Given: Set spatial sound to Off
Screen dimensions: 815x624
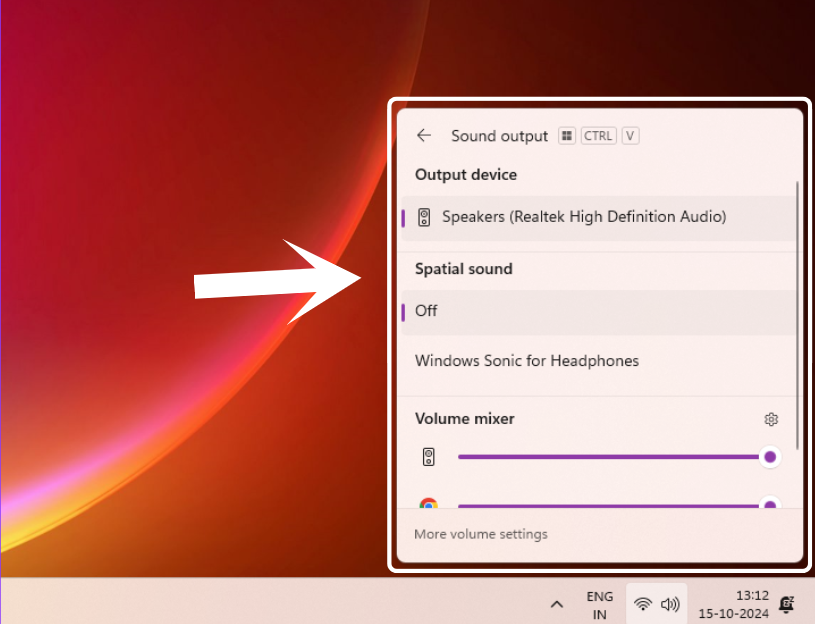Looking at the screenshot, I should (x=599, y=312).
